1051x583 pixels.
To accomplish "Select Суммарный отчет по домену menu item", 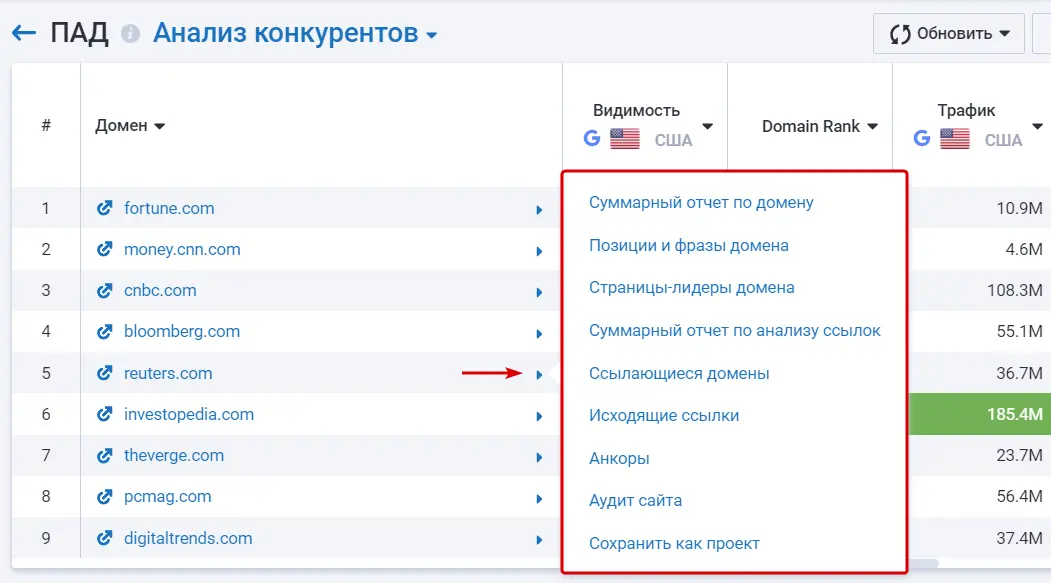I will tap(701, 202).
